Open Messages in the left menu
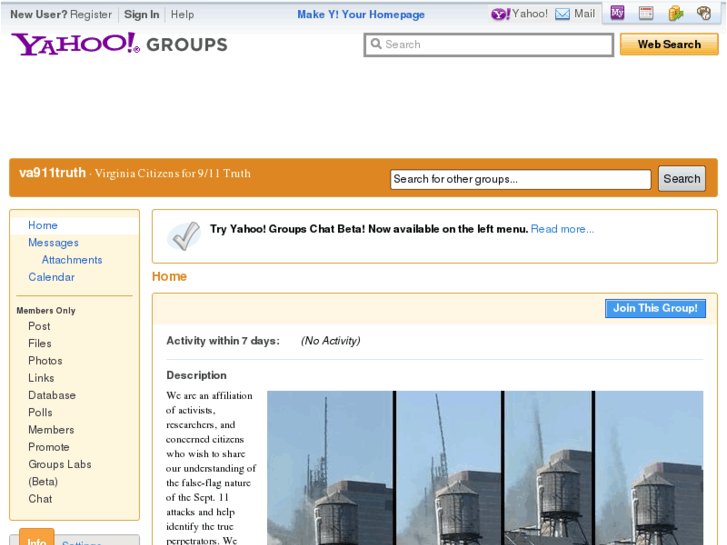Viewport: 727px width, 545px height. coord(53,243)
